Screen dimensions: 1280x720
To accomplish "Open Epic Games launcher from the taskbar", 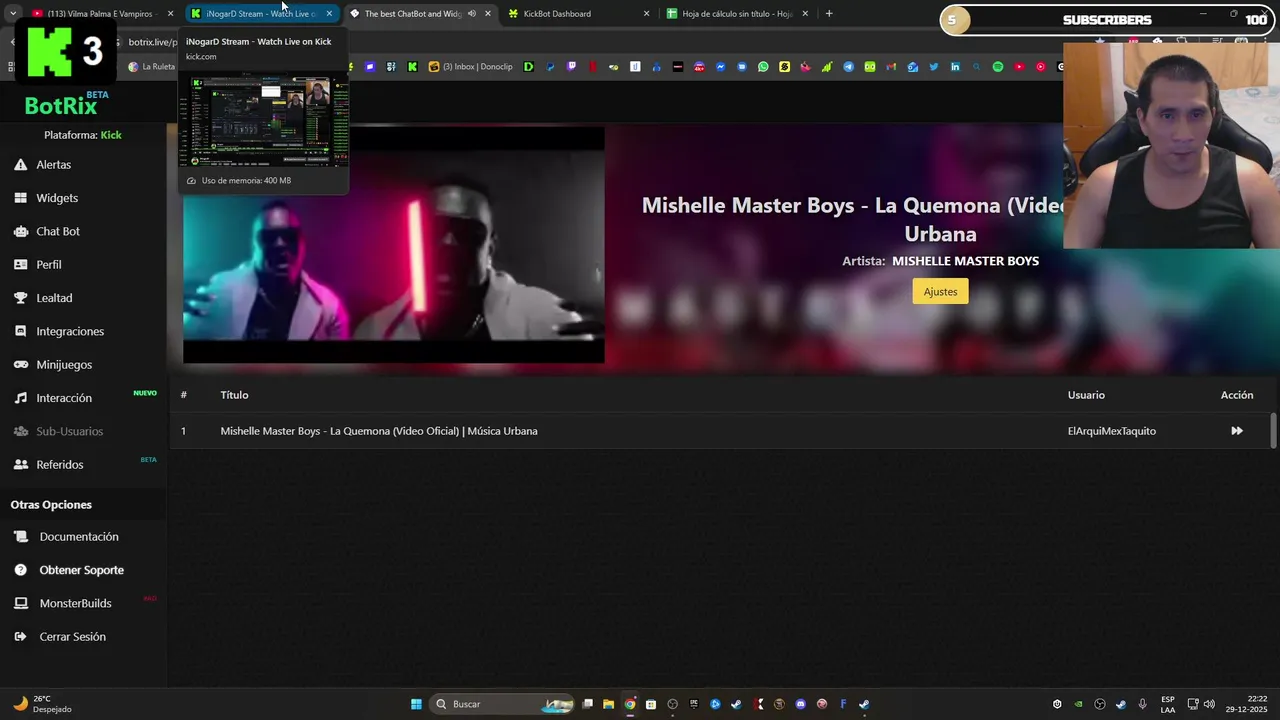I will tap(694, 704).
